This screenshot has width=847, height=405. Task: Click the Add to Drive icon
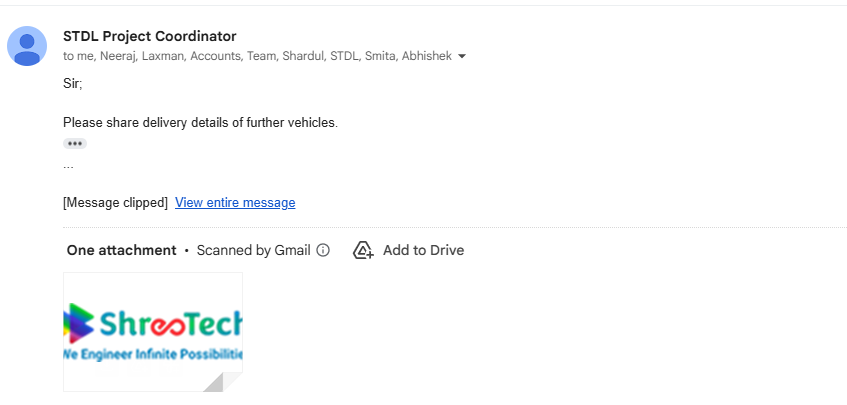pyautogui.click(x=363, y=250)
